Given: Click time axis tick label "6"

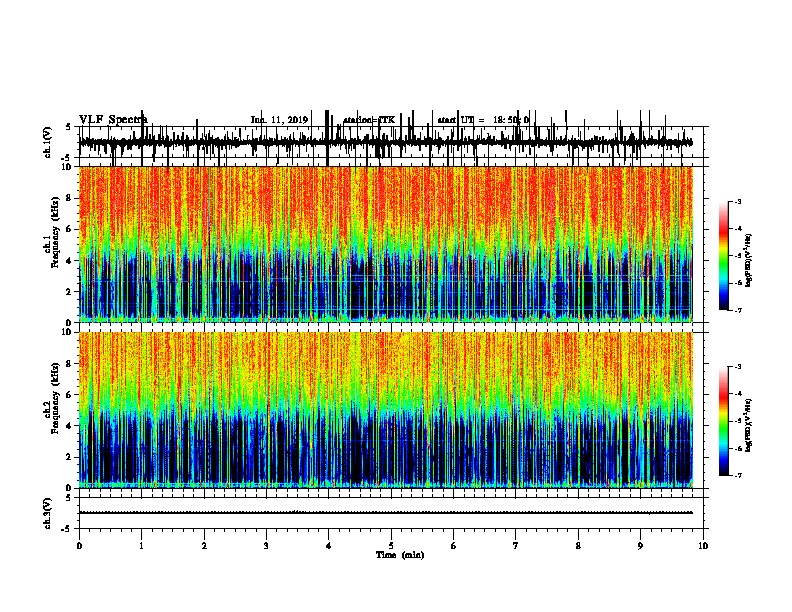Looking at the screenshot, I should point(454,546).
